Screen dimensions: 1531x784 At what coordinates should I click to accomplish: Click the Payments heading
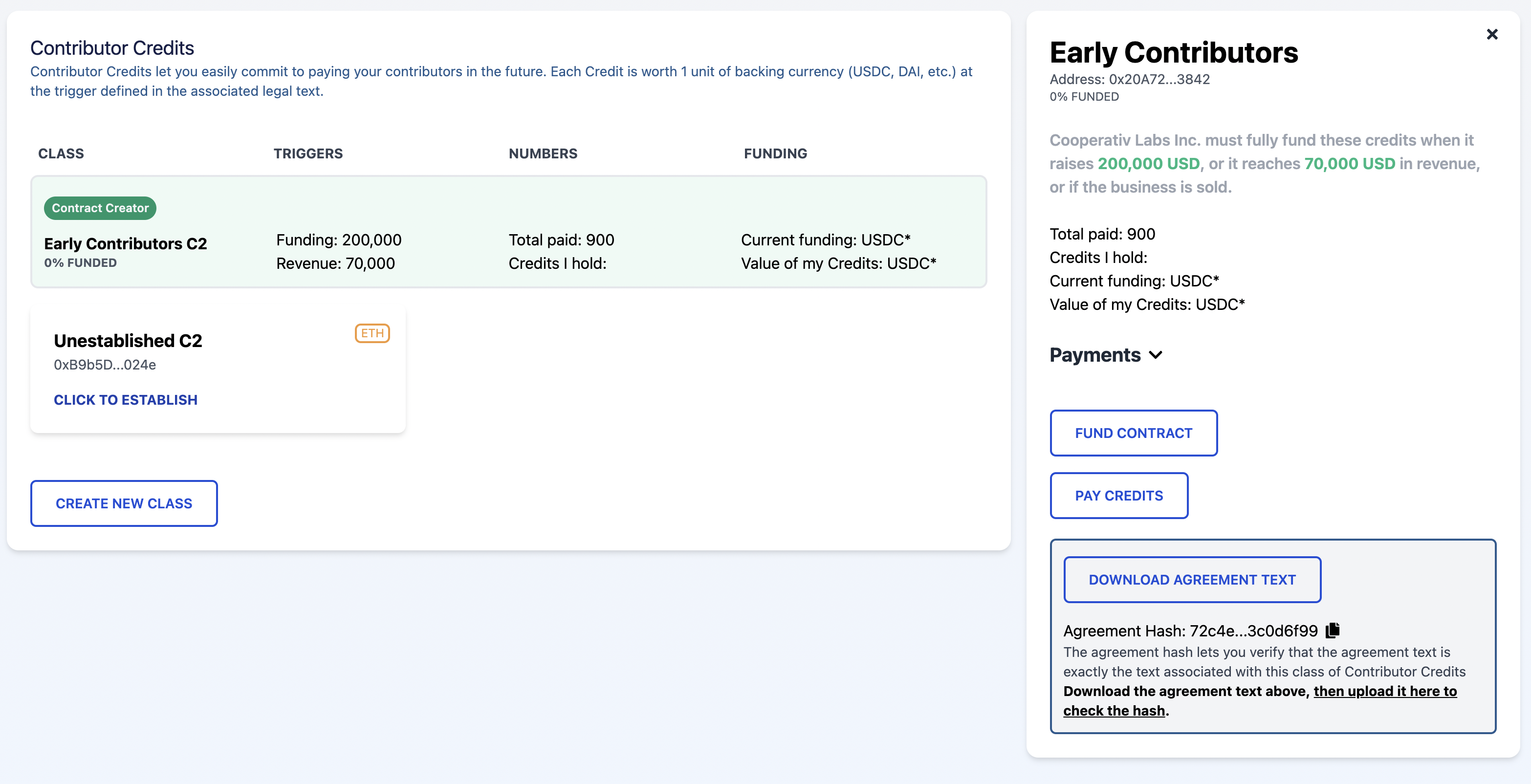pyautogui.click(x=1095, y=355)
